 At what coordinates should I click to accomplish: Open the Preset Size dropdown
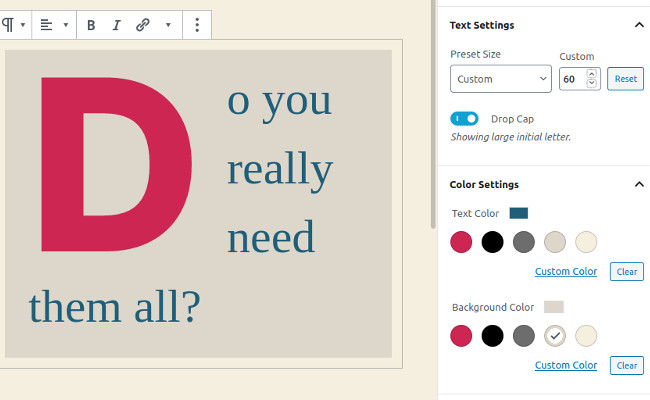click(500, 78)
